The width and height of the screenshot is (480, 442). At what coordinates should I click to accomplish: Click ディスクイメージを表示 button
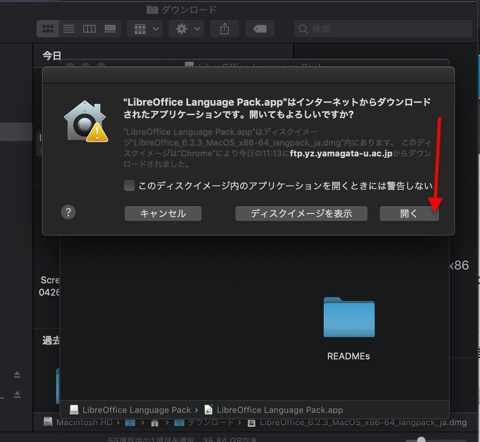301,213
